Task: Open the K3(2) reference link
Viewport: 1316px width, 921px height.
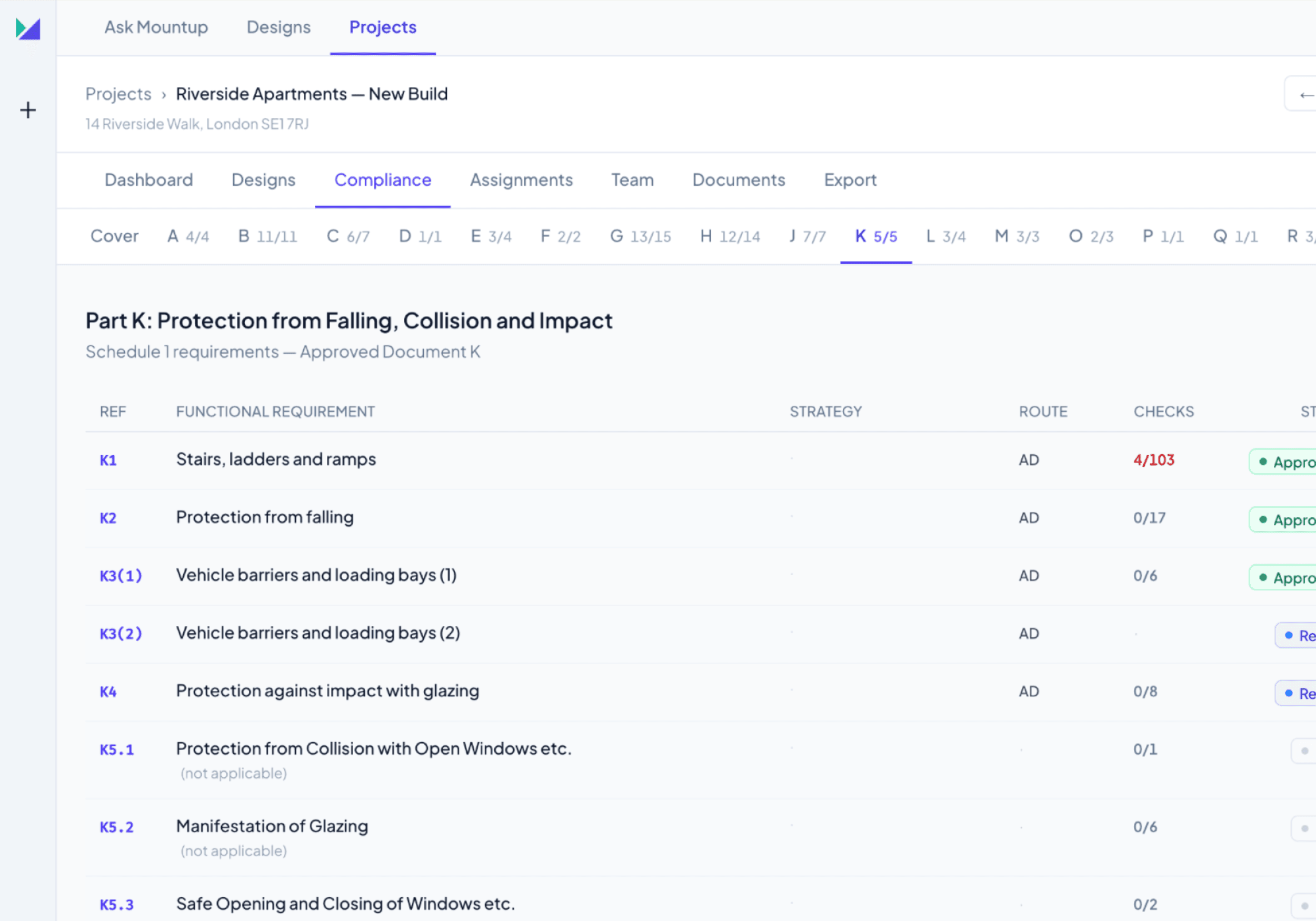Action: point(121,634)
